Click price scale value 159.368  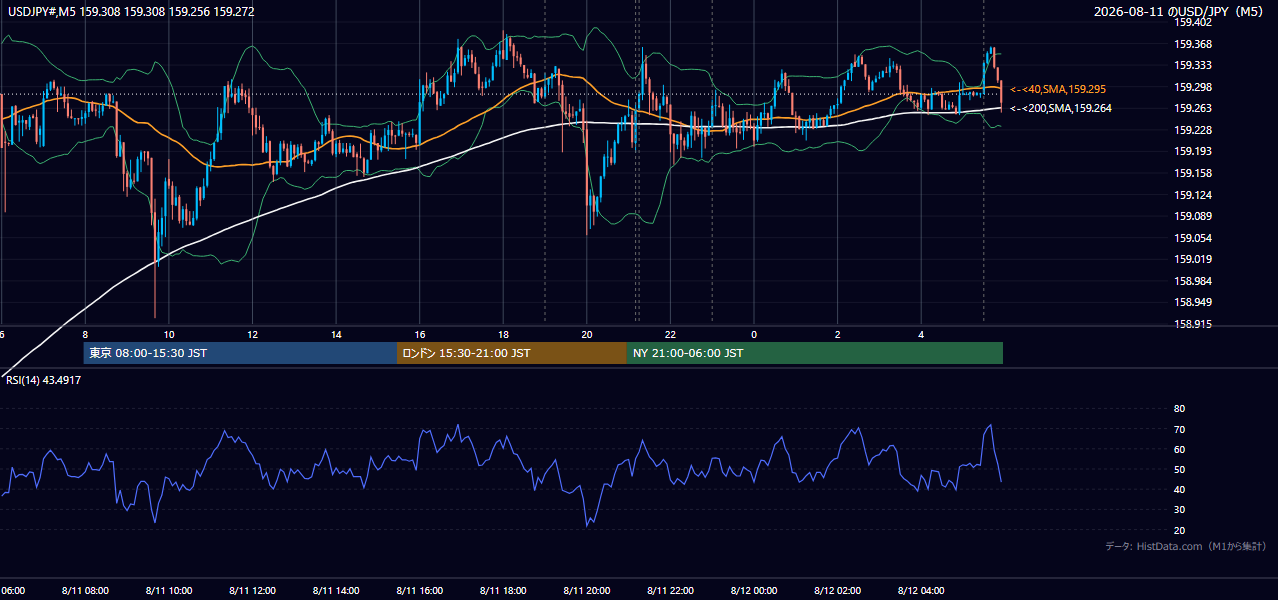[x=1193, y=44]
